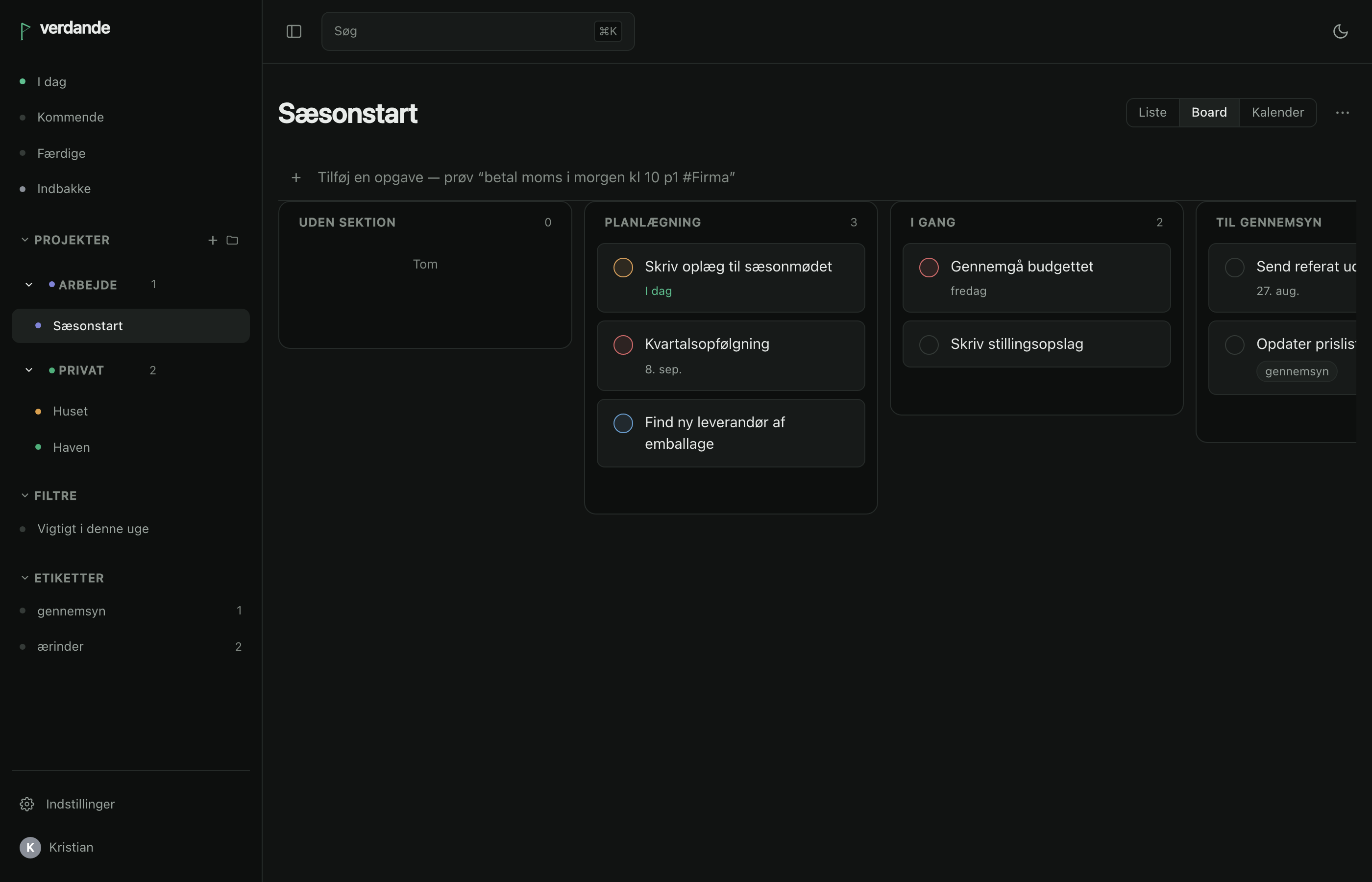Collapse the Projekter section chevron
1372x882 pixels.
click(x=24, y=240)
